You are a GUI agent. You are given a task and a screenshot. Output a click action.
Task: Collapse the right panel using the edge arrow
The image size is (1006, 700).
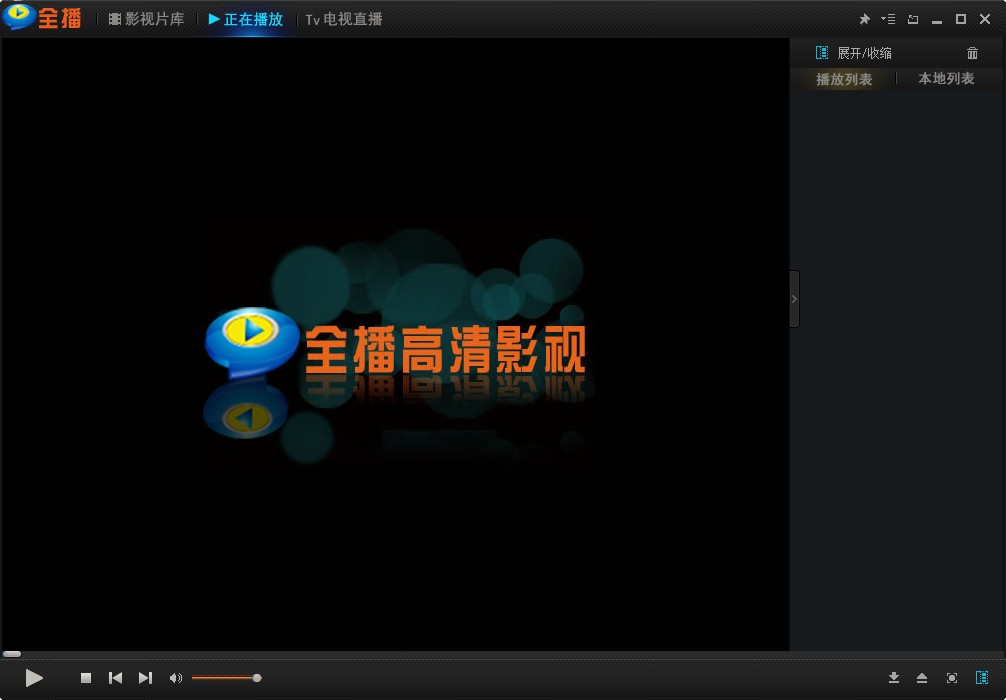(x=794, y=298)
